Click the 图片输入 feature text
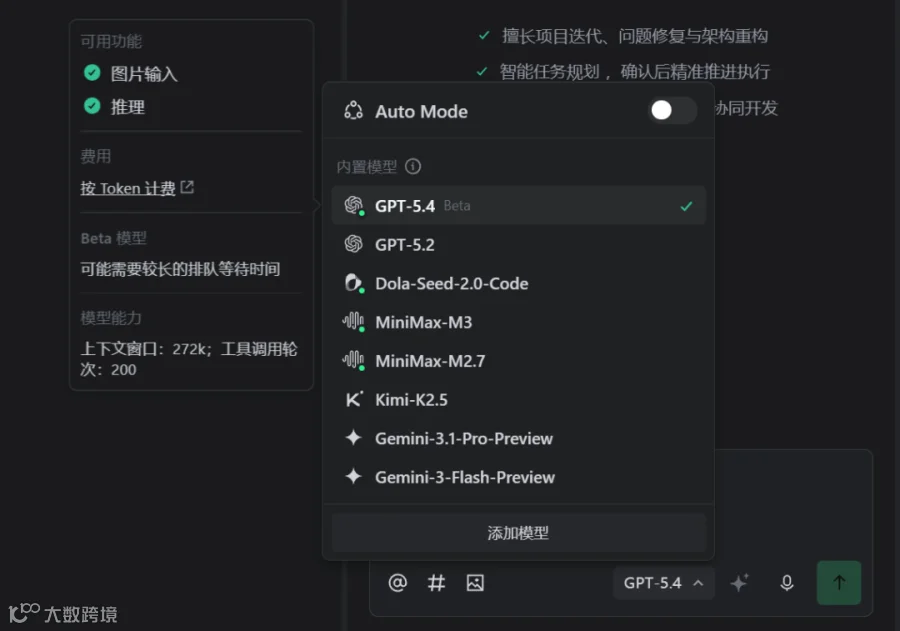 [x=144, y=74]
